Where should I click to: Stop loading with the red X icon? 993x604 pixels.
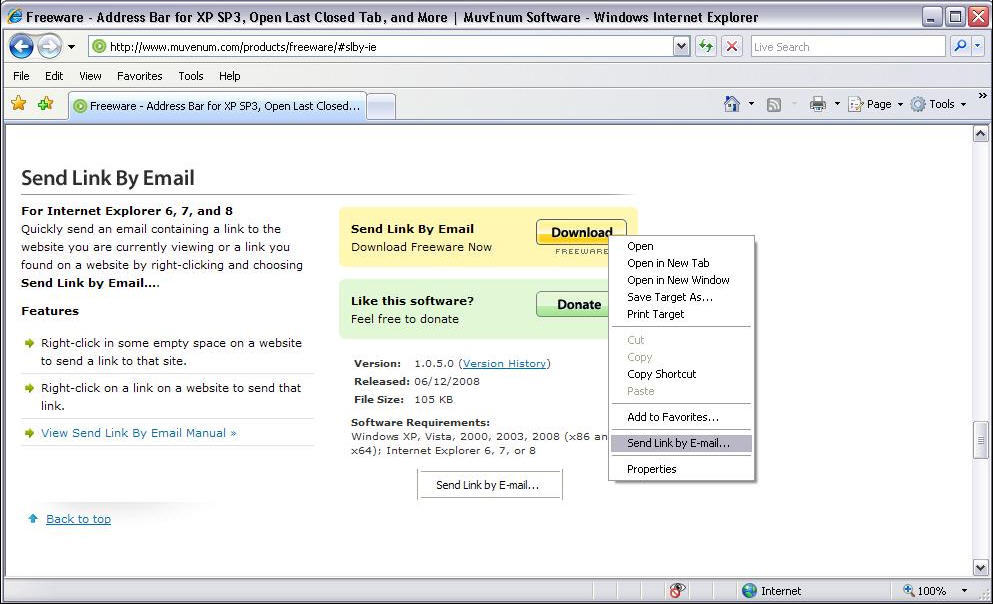click(731, 46)
